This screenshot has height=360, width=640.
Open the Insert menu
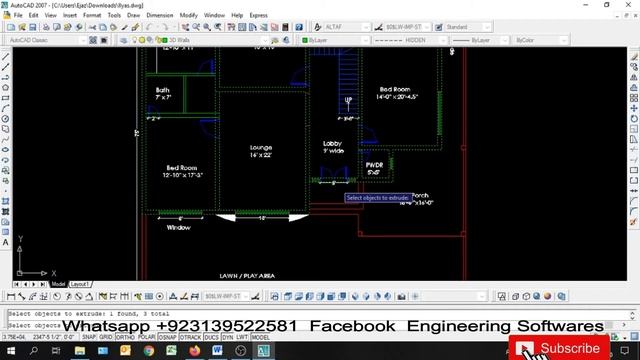pyautogui.click(x=70, y=15)
